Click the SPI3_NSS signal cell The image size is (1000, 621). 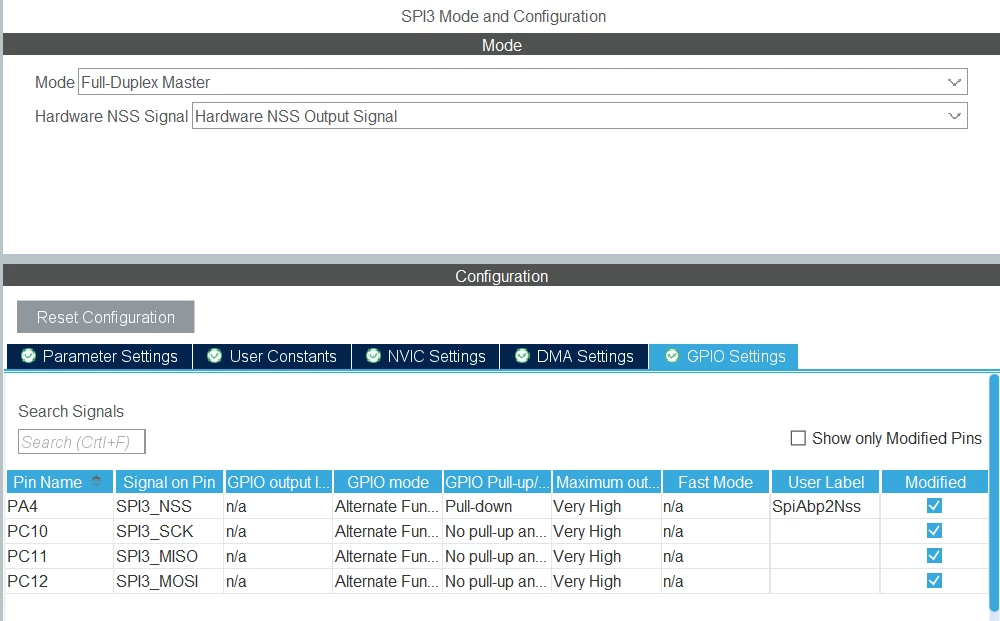[169, 506]
